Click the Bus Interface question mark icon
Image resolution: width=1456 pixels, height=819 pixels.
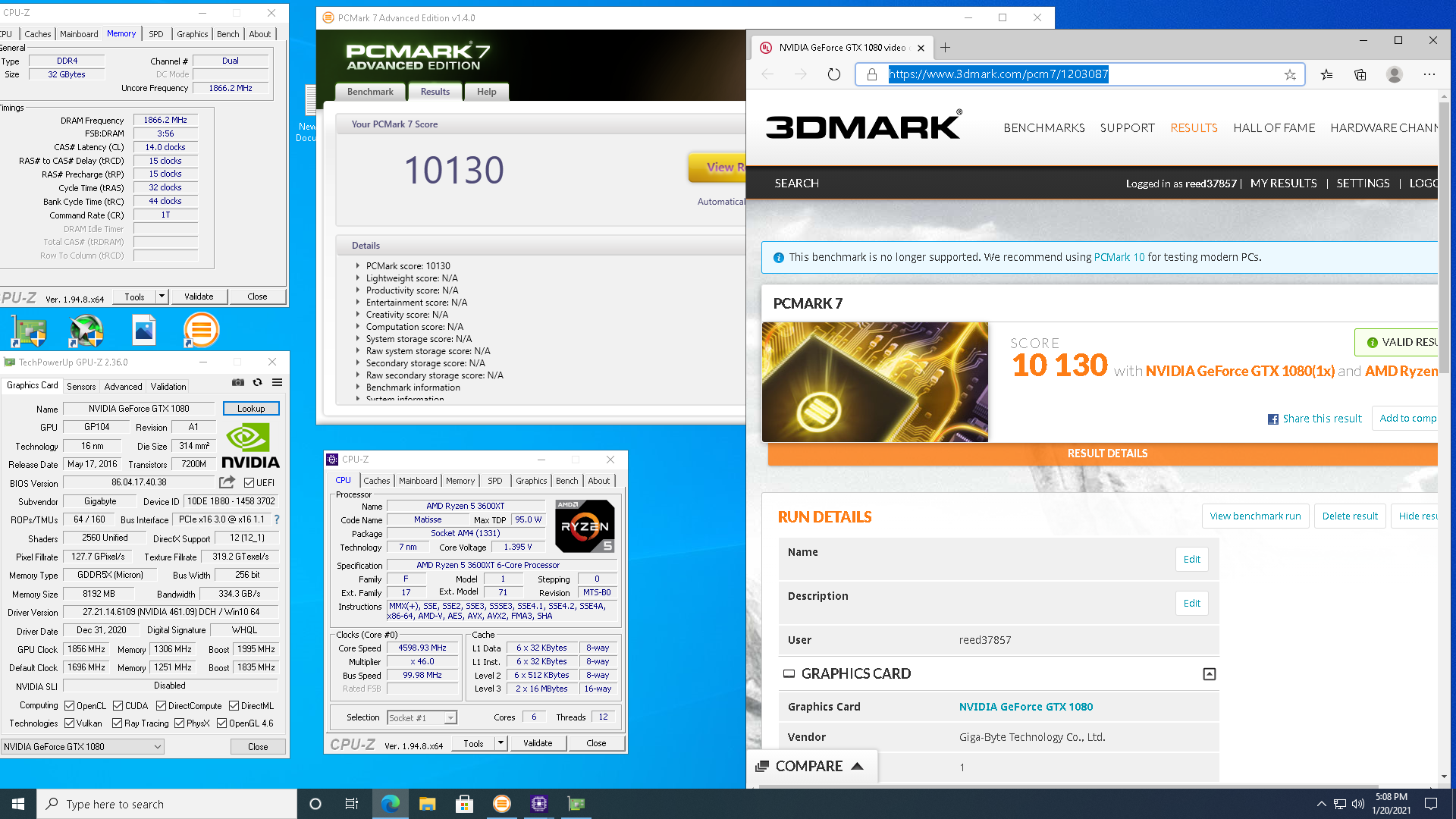pyautogui.click(x=277, y=519)
